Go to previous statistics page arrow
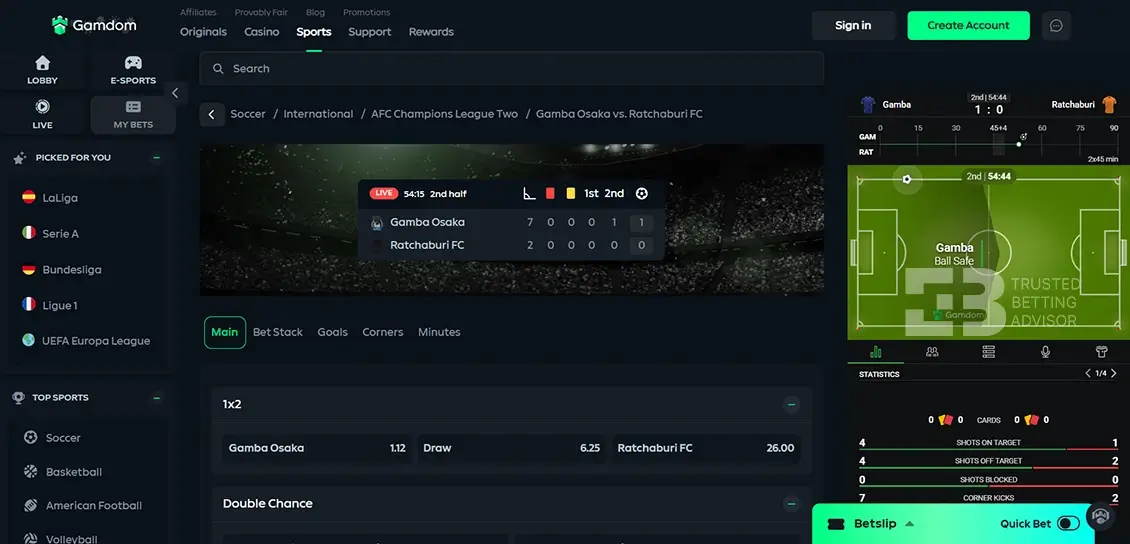 [x=1088, y=373]
